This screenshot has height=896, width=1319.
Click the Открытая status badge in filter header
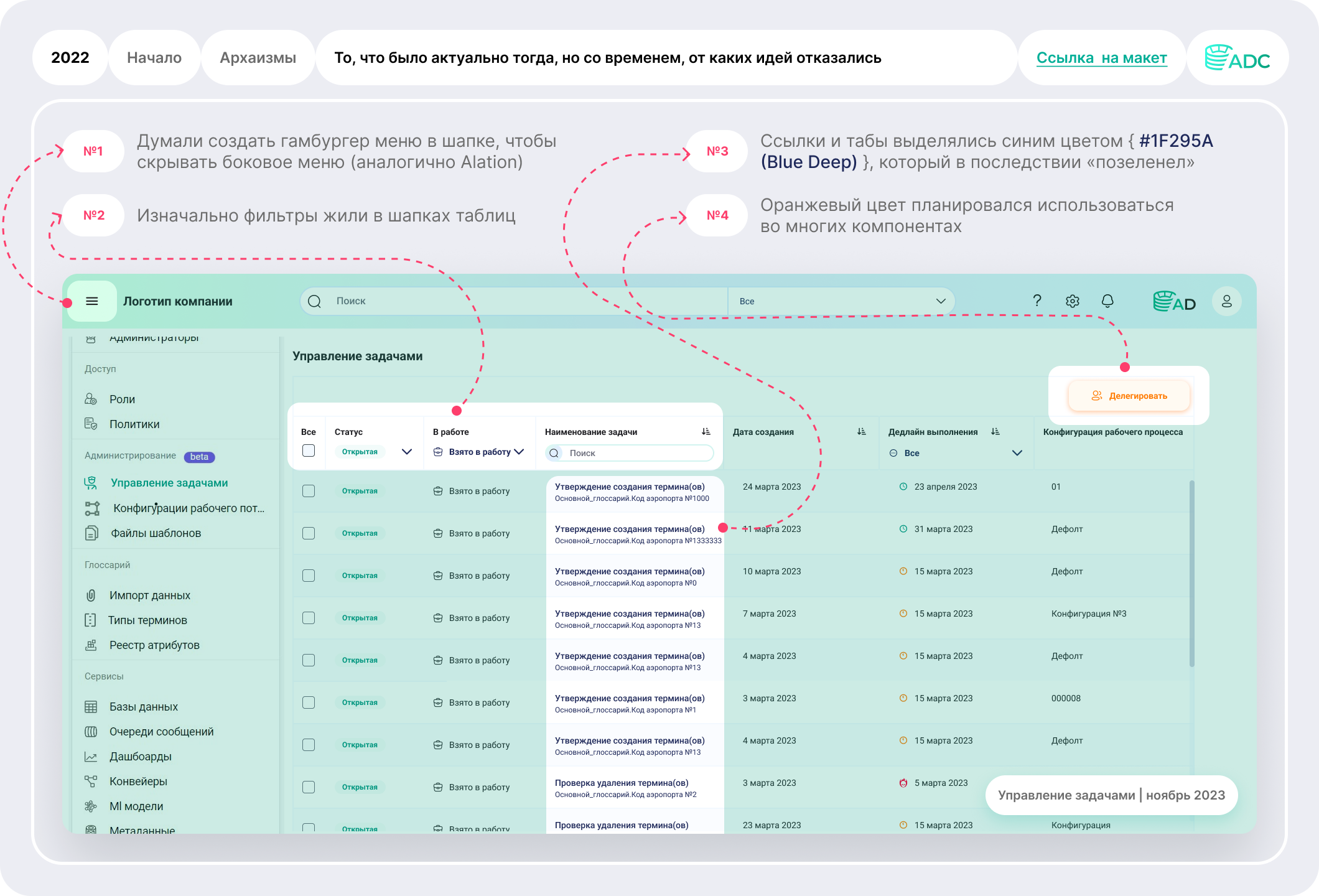tap(360, 452)
